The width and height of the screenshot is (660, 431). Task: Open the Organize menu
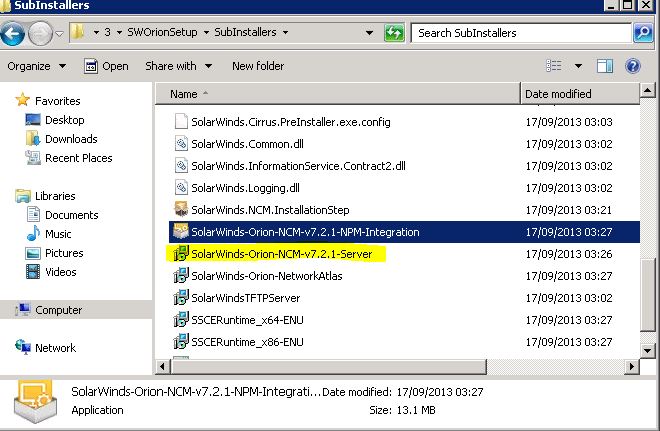point(37,66)
